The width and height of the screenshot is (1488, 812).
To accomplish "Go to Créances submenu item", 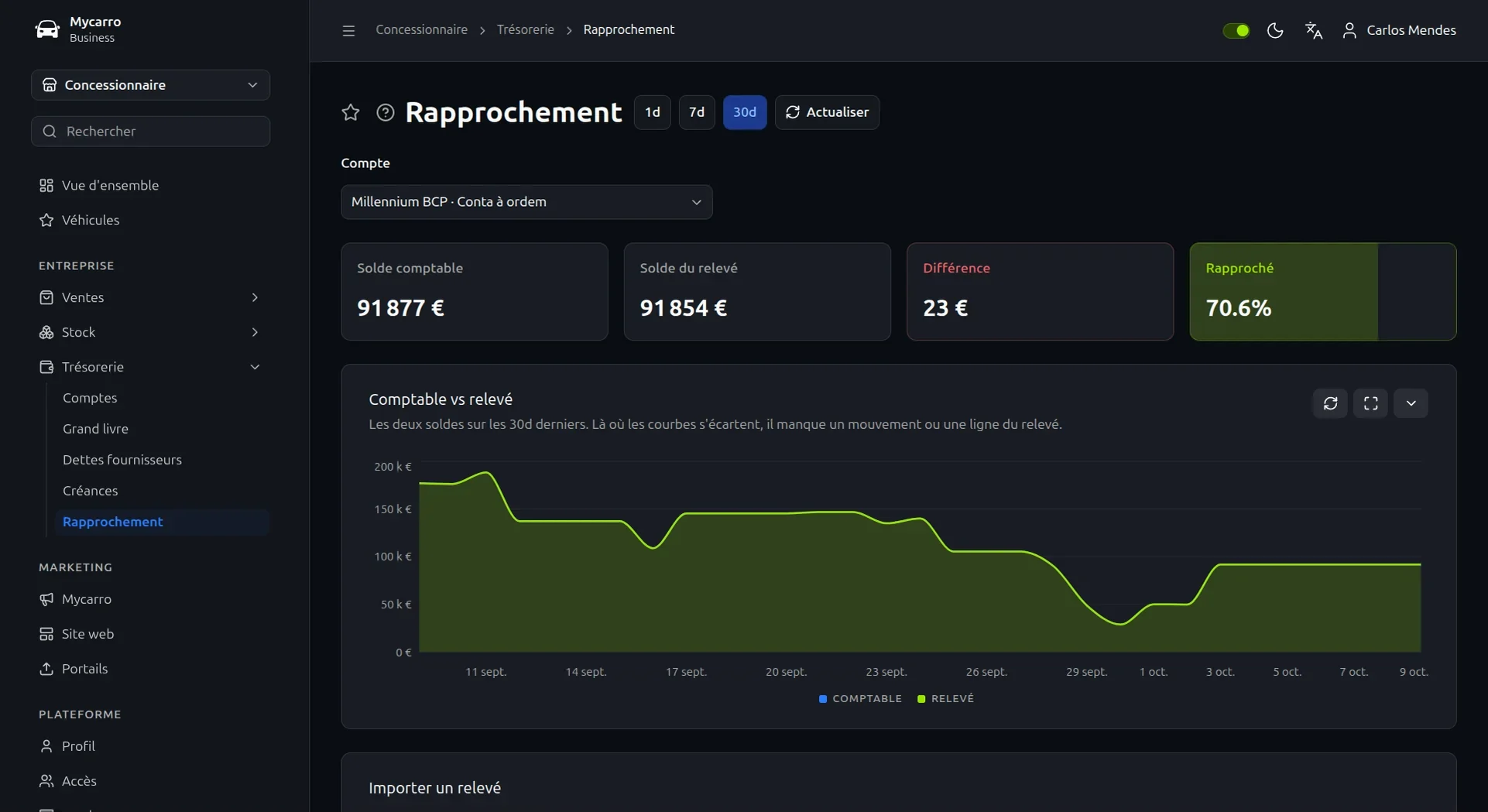I will click(162, 491).
